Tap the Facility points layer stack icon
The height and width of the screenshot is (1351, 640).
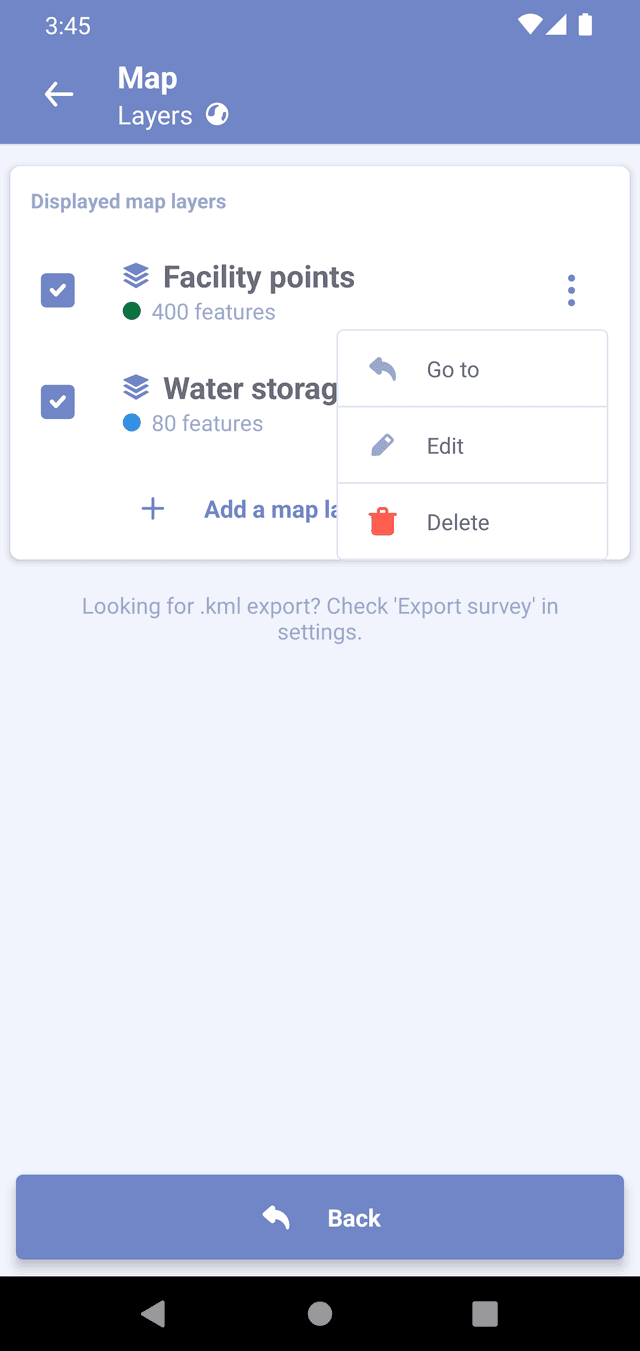coord(136,275)
